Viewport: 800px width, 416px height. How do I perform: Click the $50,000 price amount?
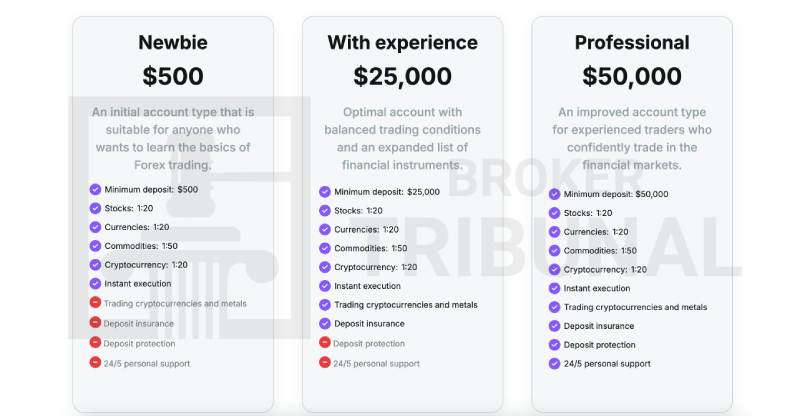[x=632, y=76]
